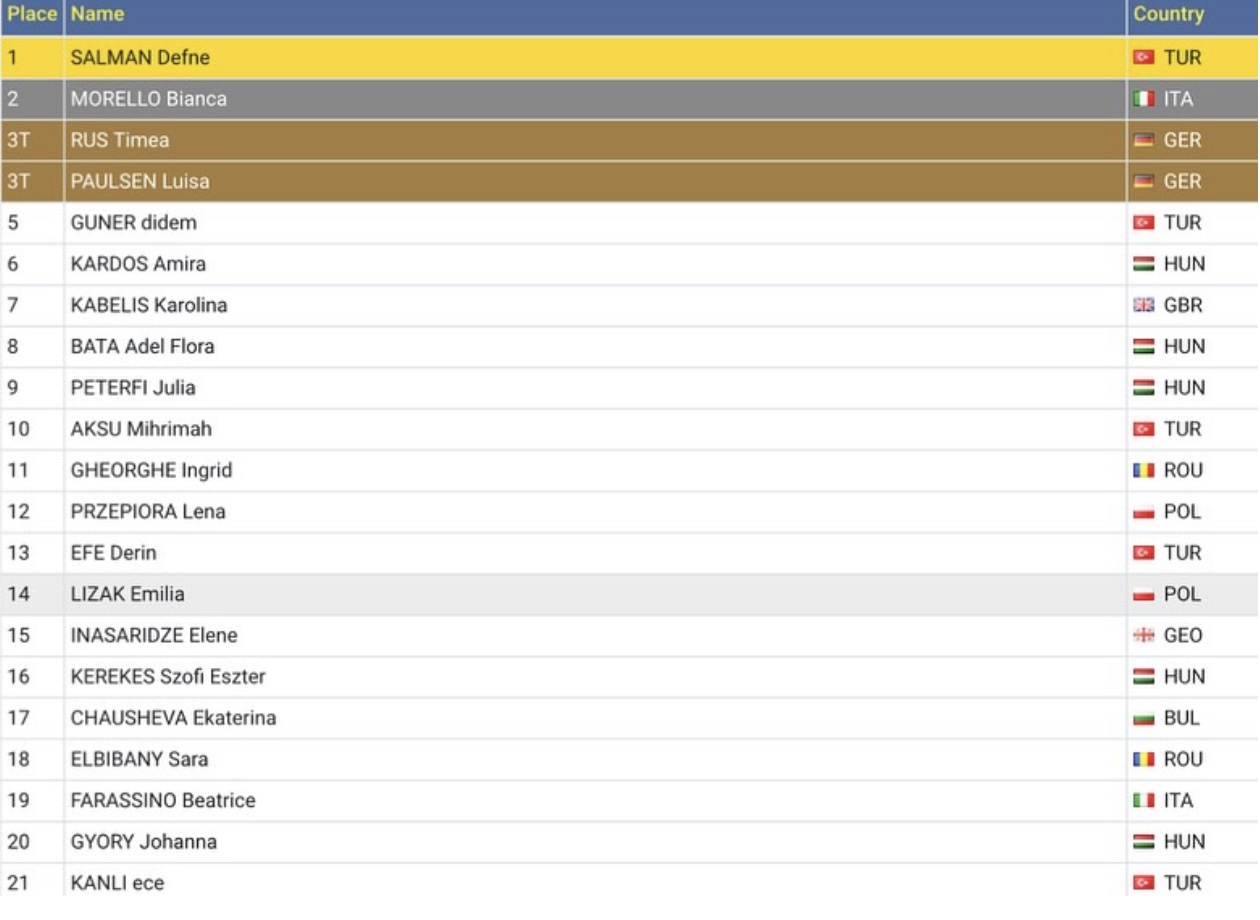This screenshot has height=920, width=1260.
Task: Click the GEO country code
Action: coord(1183,636)
